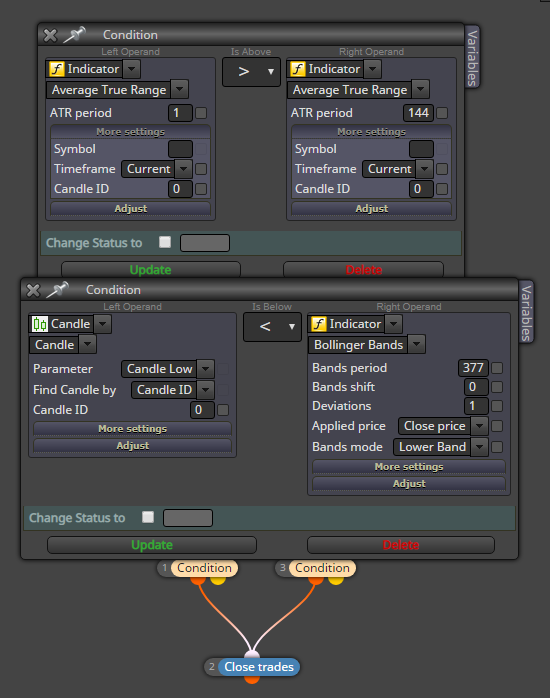Image resolution: width=550 pixels, height=698 pixels.
Task: Click Adjust under Bollinger Bands operand
Action: pyautogui.click(x=409, y=483)
